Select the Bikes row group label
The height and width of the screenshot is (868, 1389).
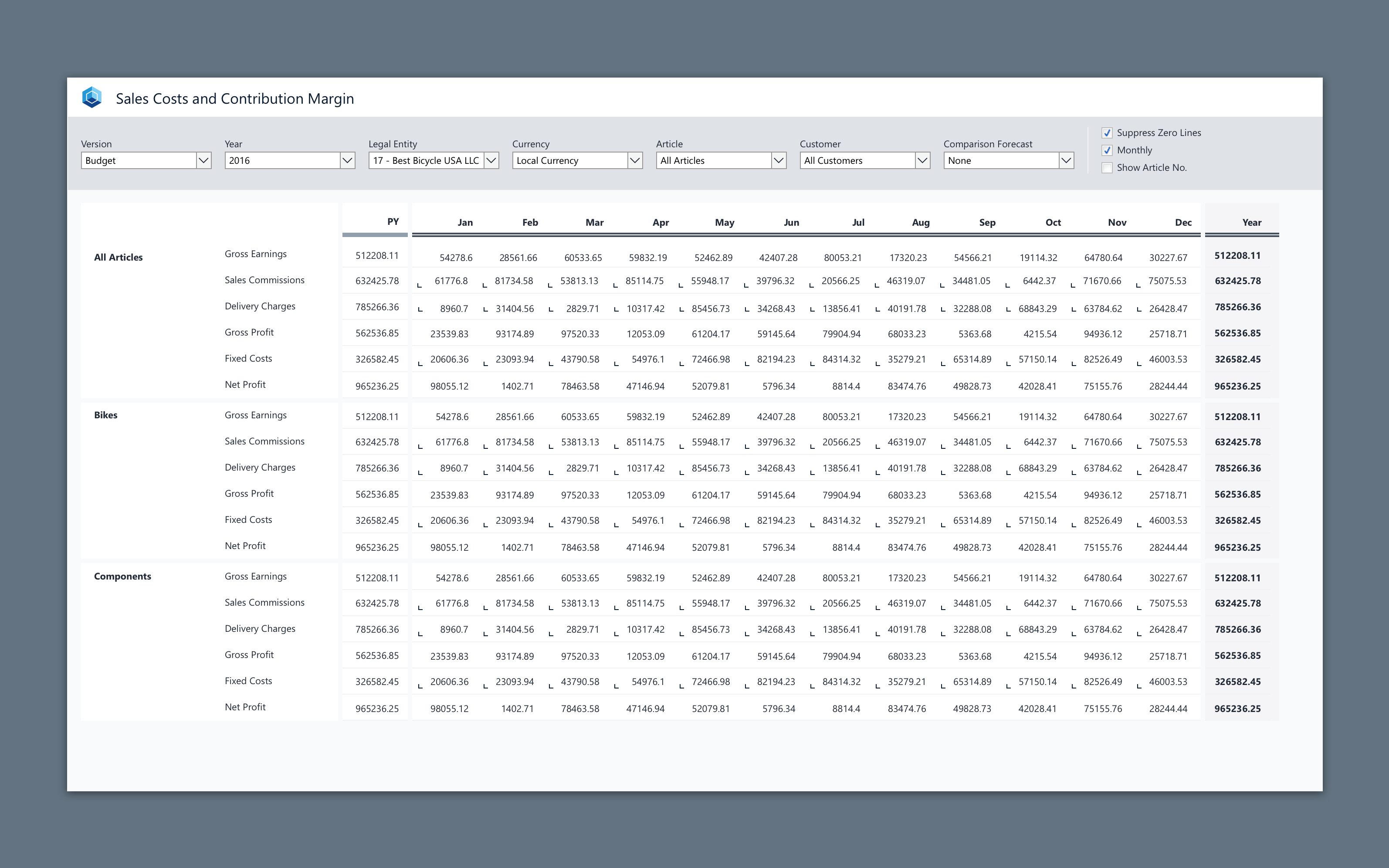click(x=105, y=415)
